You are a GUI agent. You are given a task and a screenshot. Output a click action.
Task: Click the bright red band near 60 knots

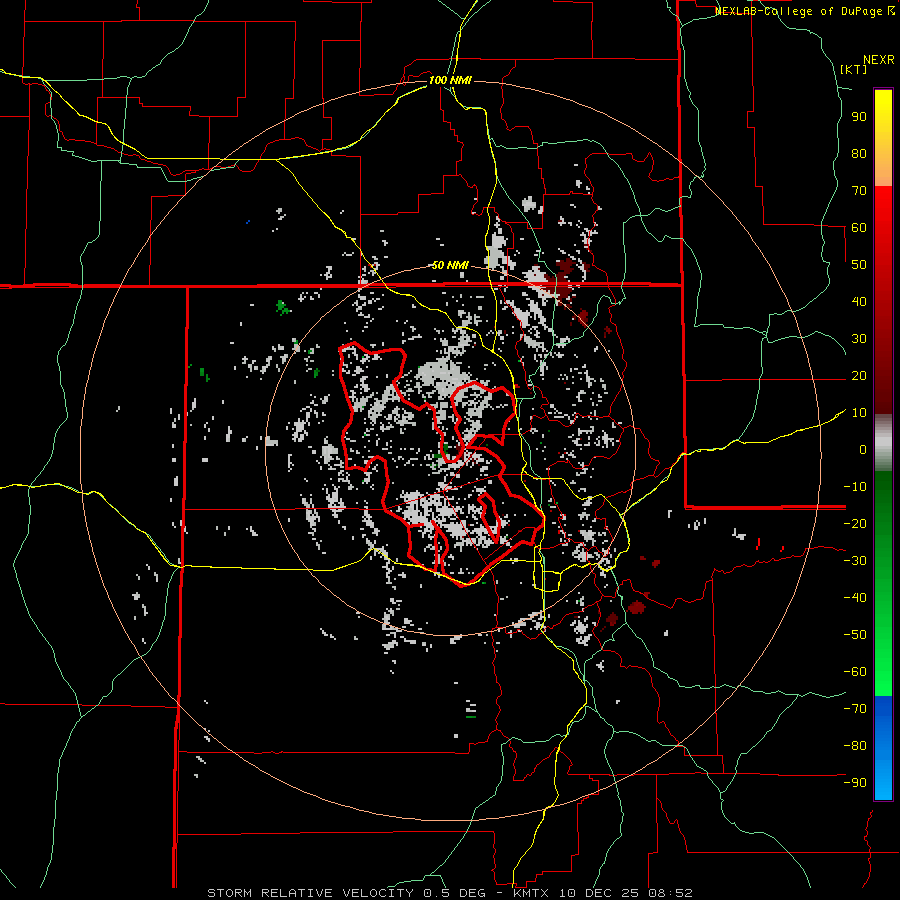pos(883,228)
